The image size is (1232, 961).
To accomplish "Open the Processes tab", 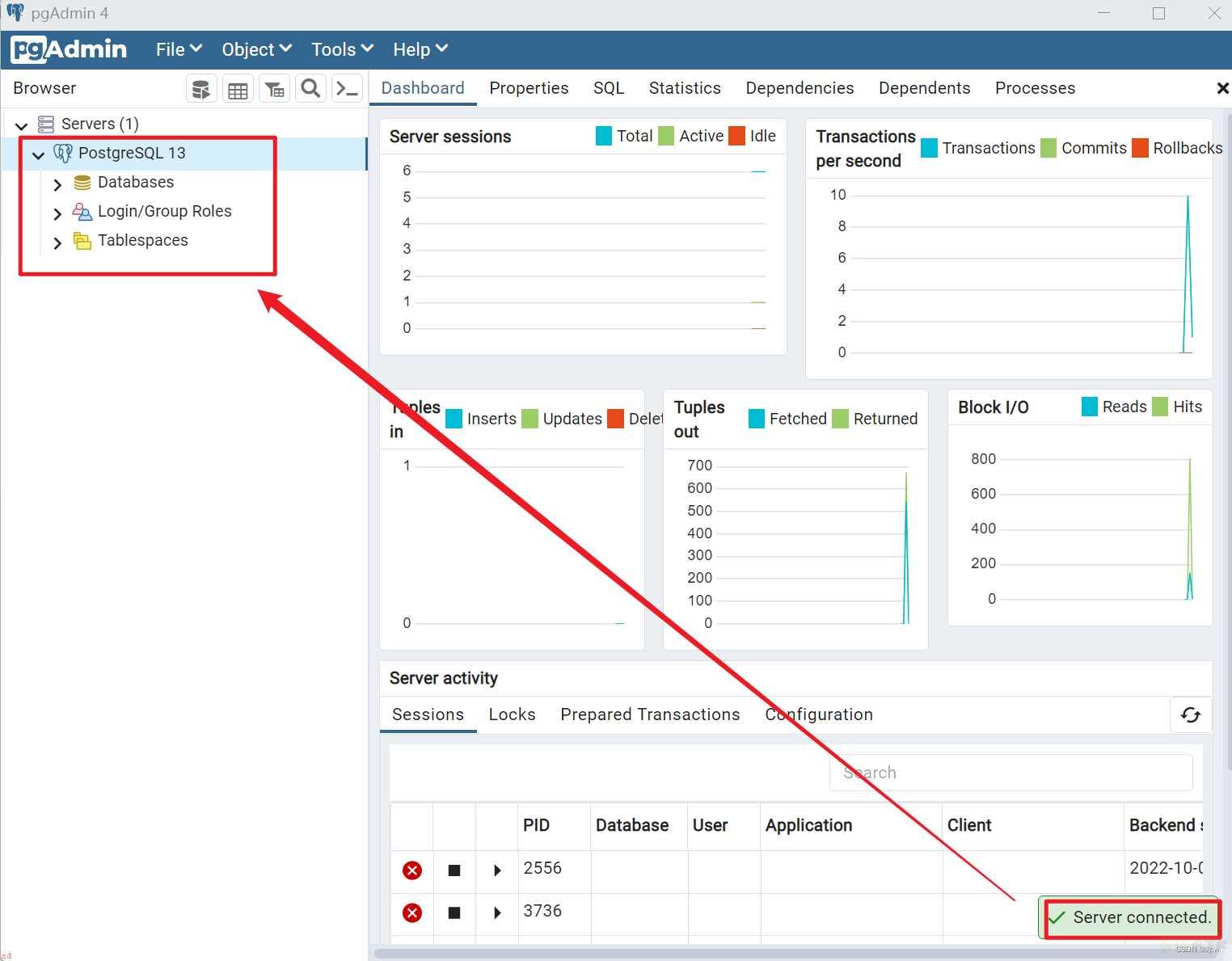I will click(x=1035, y=88).
